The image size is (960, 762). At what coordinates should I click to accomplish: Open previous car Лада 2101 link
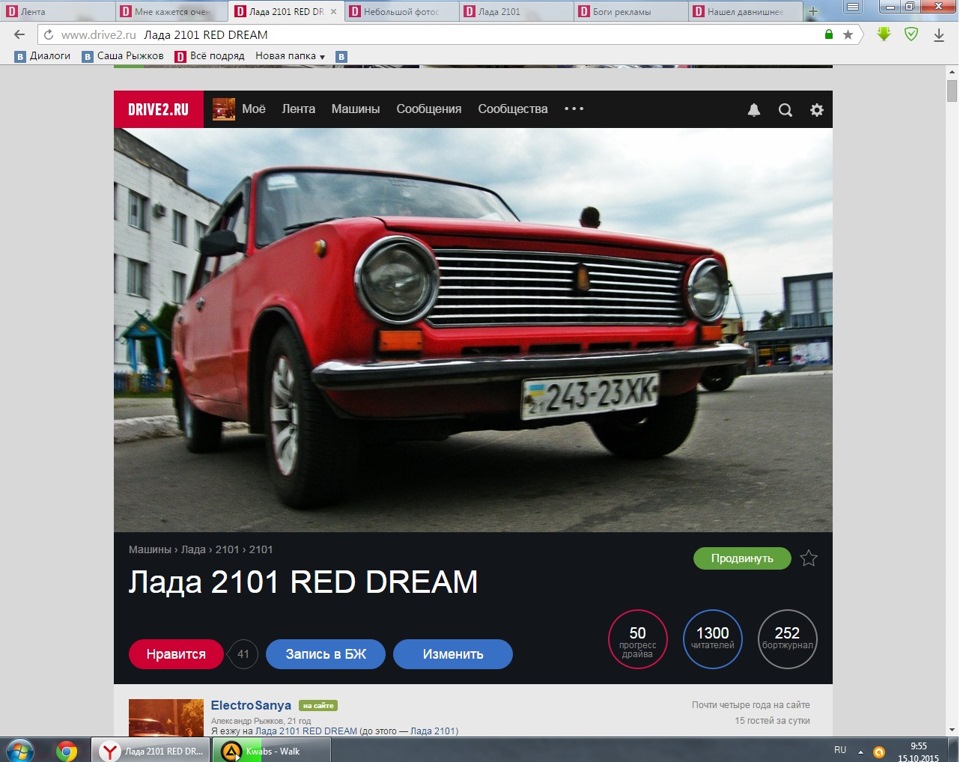pyautogui.click(x=433, y=731)
